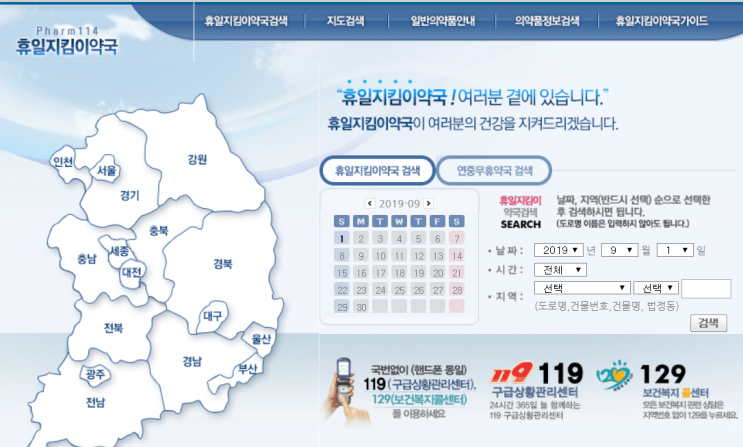
Task: Select 경남 region on the map
Action: (192, 362)
